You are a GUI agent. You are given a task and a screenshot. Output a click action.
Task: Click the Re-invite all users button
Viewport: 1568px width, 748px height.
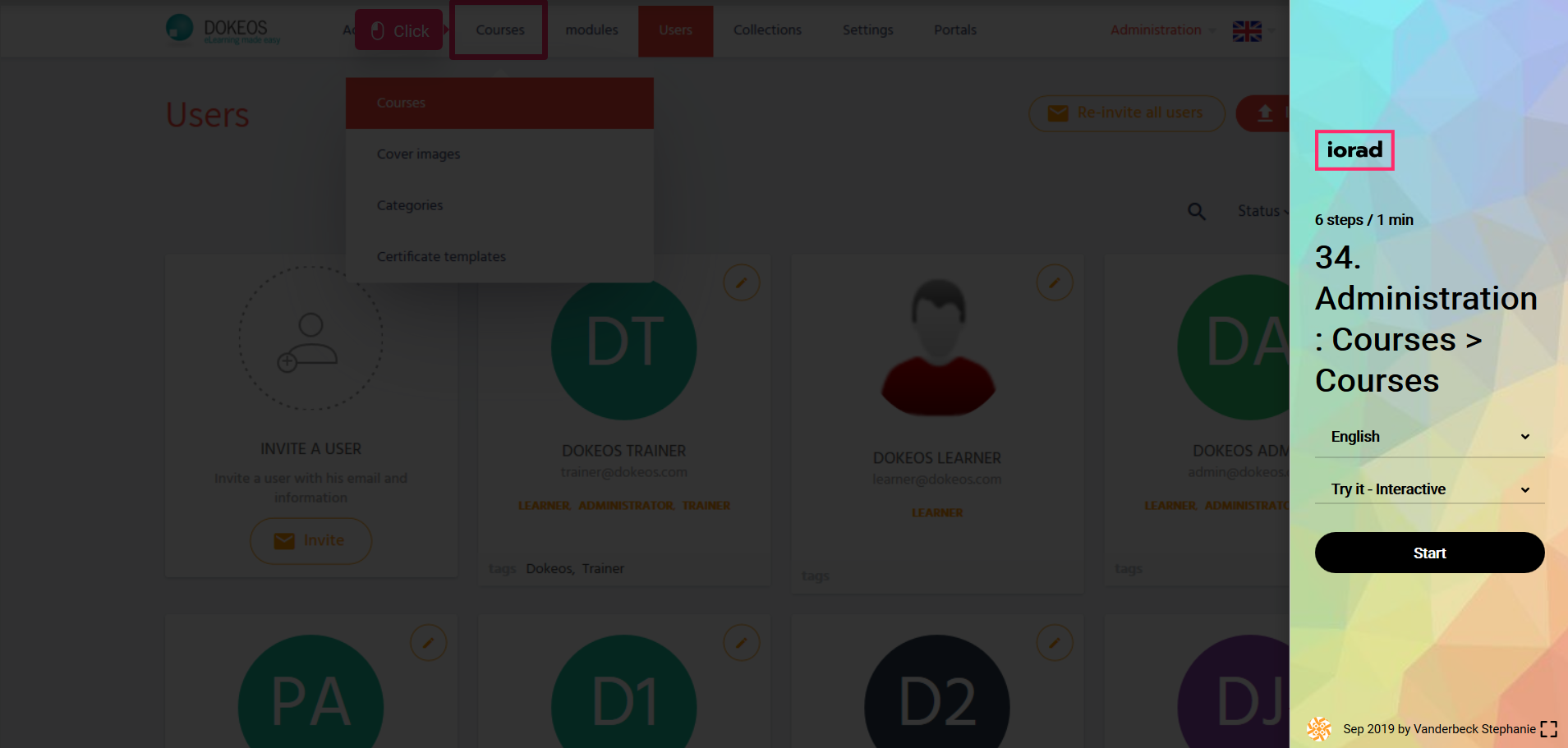[1126, 113]
